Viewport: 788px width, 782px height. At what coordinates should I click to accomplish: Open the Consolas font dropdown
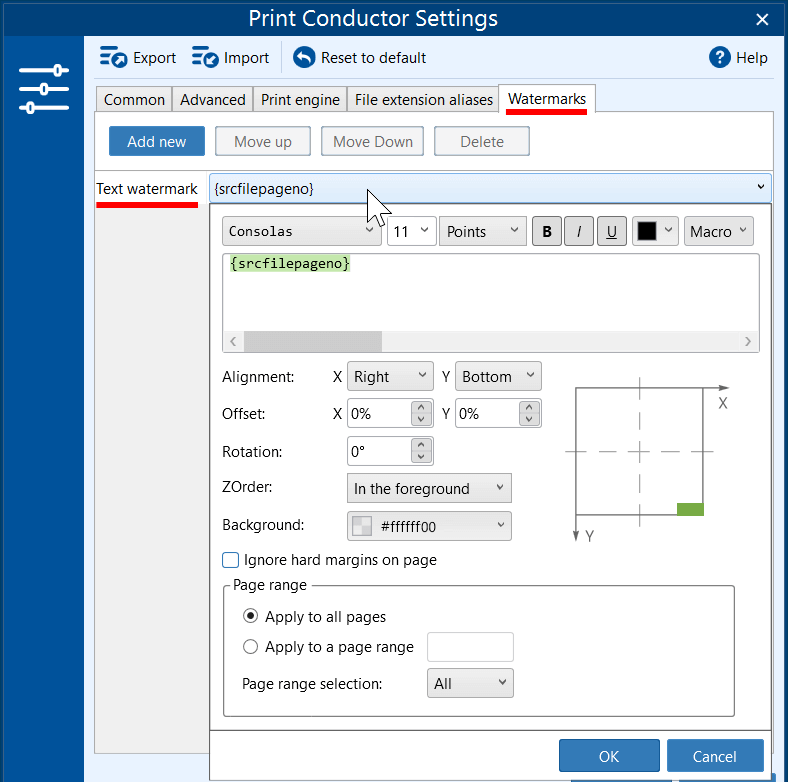[302, 231]
